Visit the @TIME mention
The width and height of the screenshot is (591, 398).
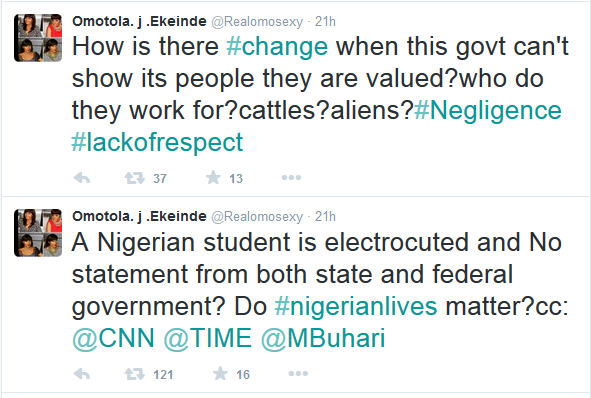(x=208, y=338)
